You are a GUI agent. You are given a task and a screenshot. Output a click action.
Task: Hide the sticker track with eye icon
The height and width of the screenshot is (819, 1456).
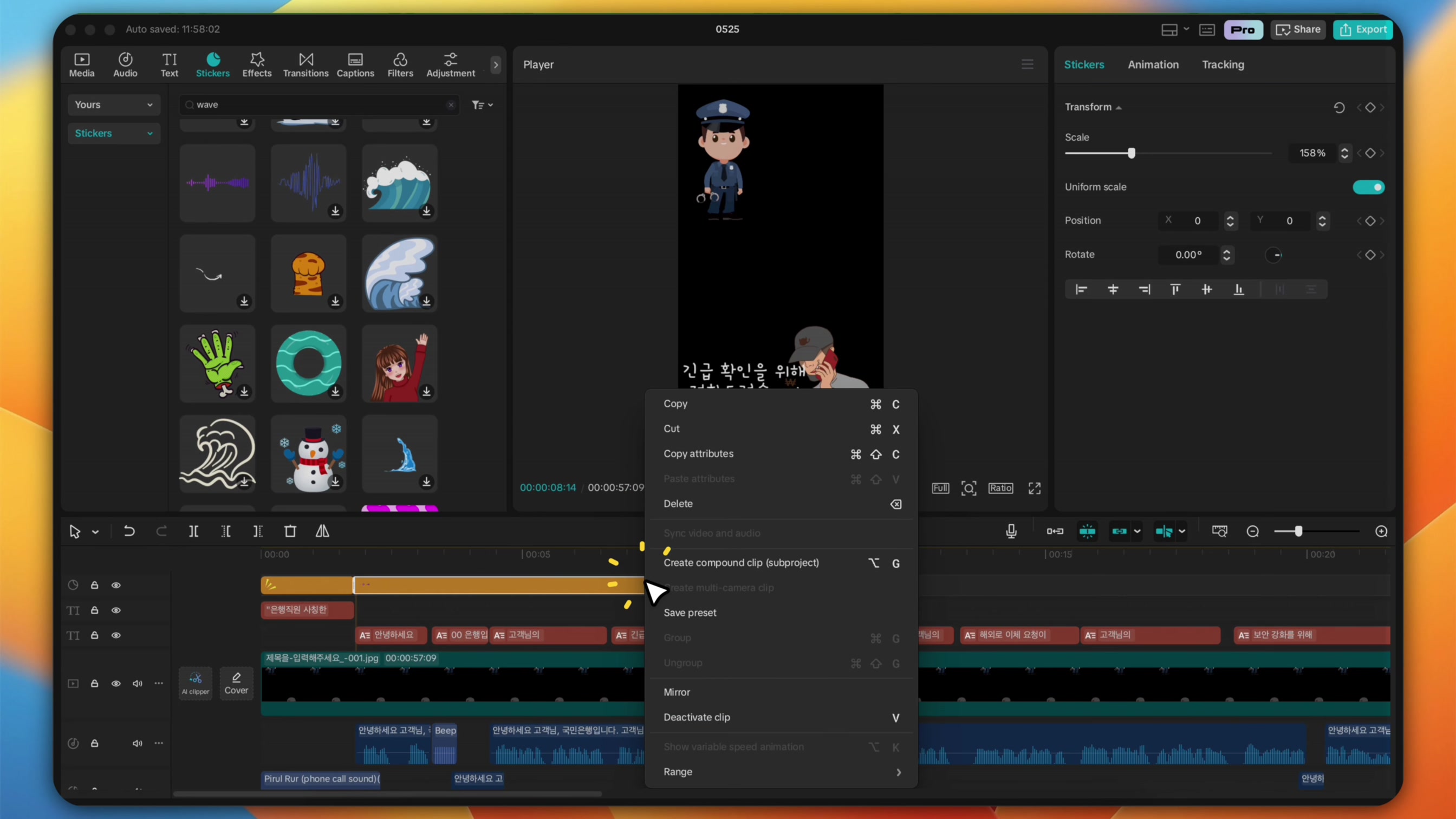[x=116, y=586]
